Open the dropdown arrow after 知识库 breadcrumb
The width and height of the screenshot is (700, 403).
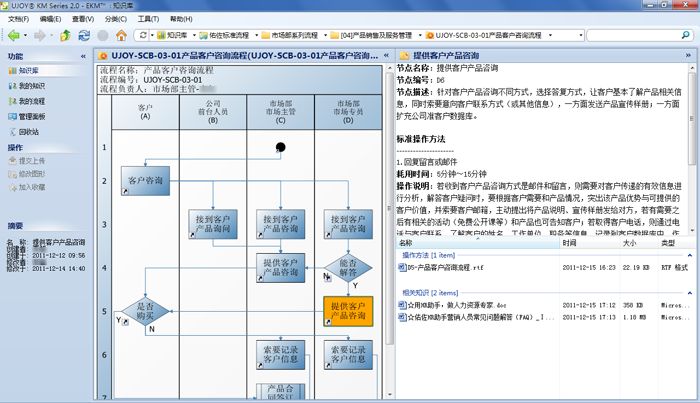(x=194, y=35)
